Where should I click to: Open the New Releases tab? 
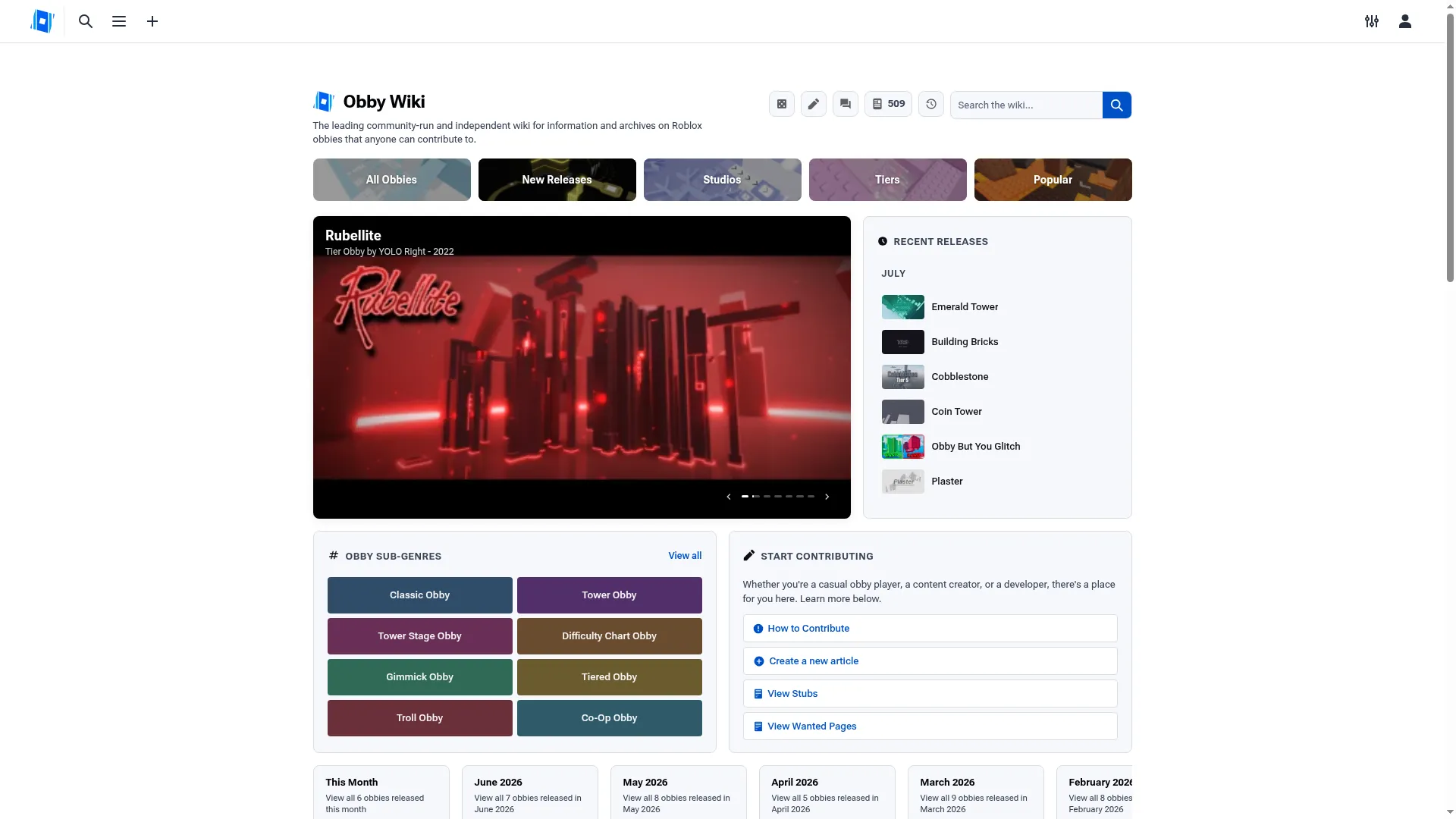tap(557, 180)
